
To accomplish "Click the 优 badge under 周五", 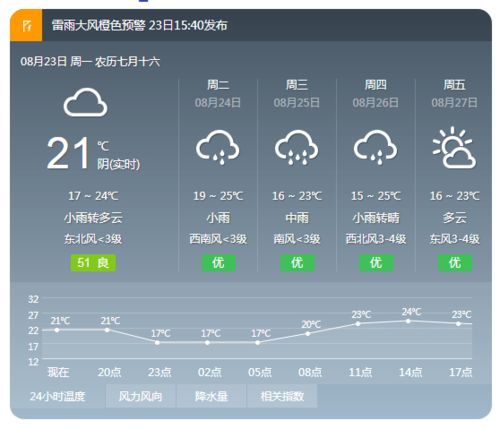I will point(455,263).
